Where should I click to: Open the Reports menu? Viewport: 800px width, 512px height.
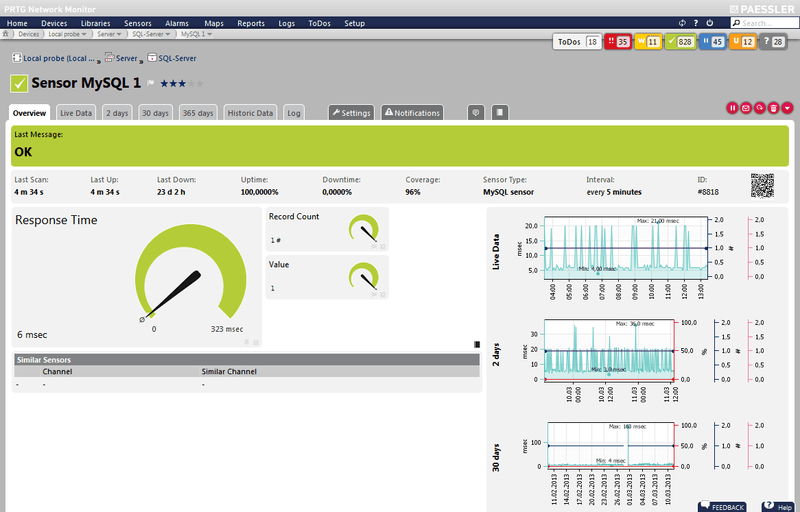[251, 23]
